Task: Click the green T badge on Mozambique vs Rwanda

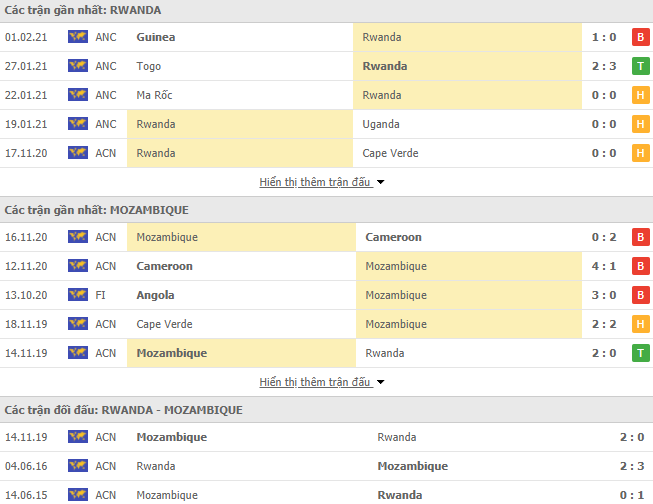Action: (x=640, y=353)
